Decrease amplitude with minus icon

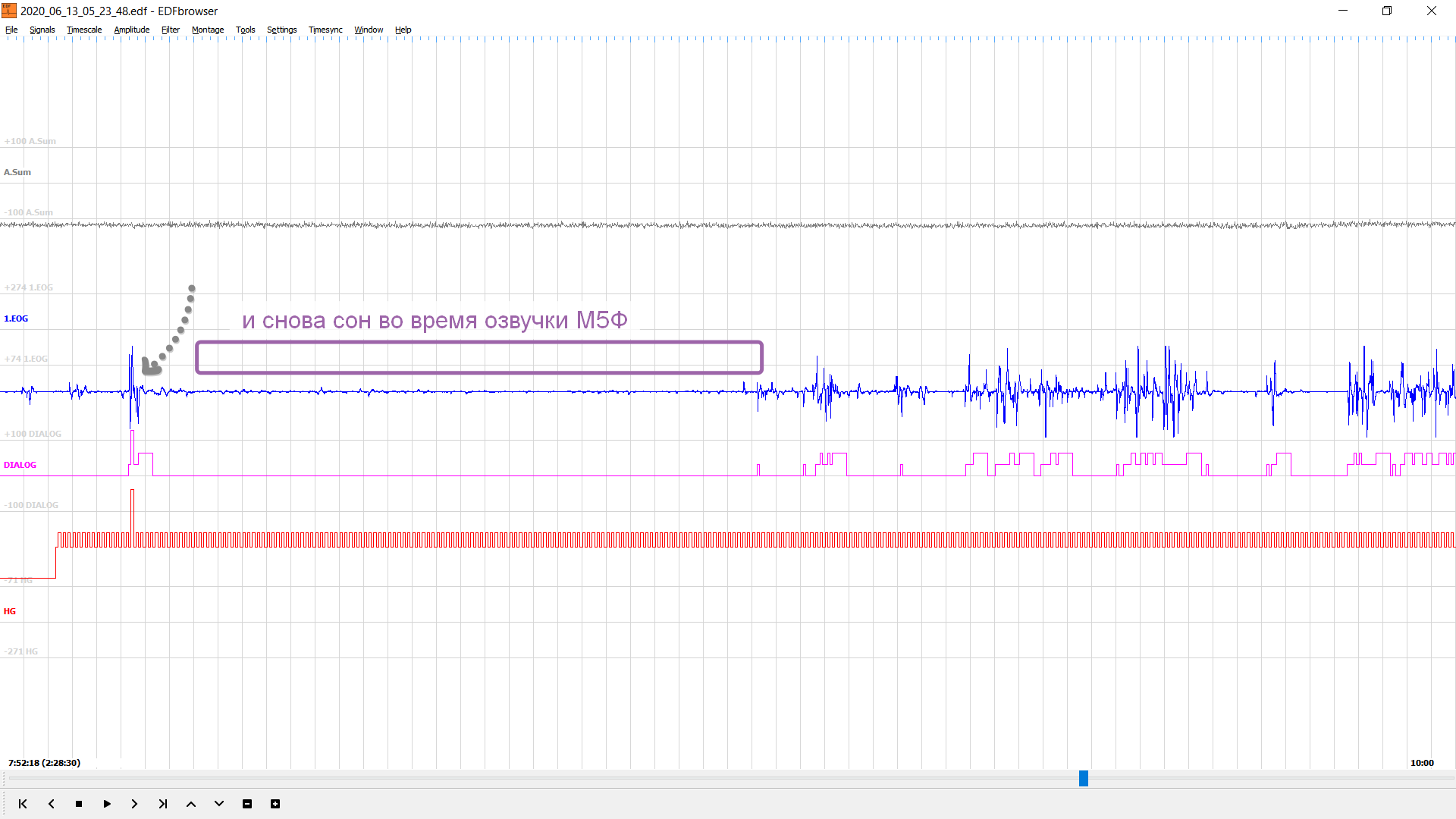coord(247,804)
